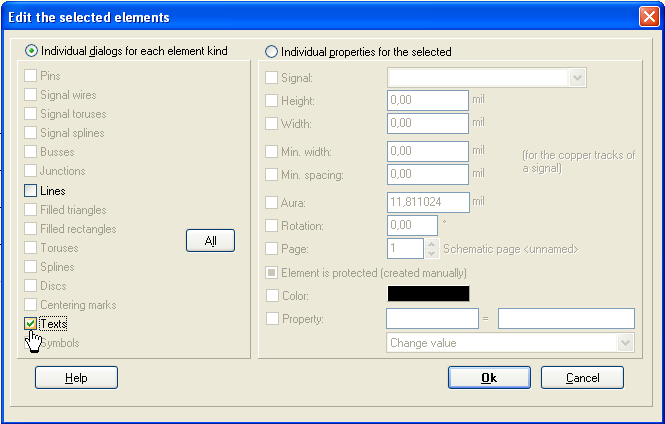Uncheck the Texts checkbox
The height and width of the screenshot is (424, 665).
click(x=31, y=324)
